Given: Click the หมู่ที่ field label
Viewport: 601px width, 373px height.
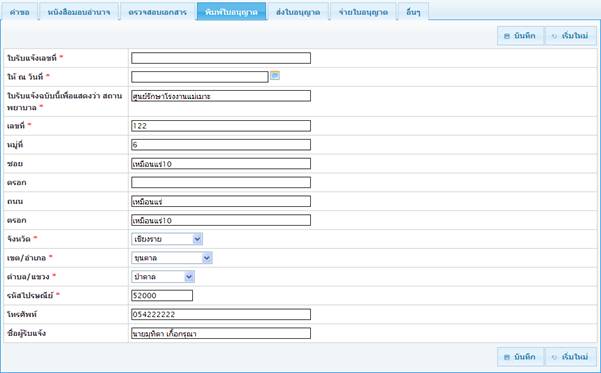Looking at the screenshot, I should tap(15, 145).
